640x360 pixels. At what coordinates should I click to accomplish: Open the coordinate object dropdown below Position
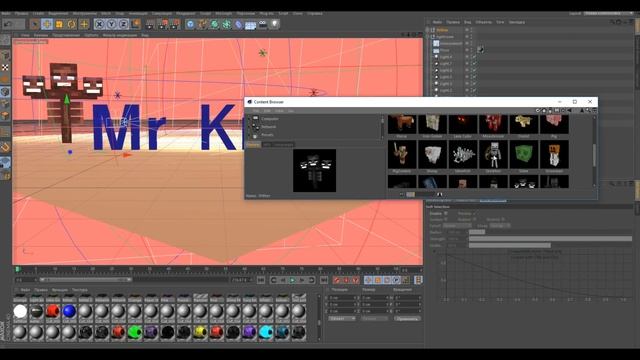click(x=342, y=318)
